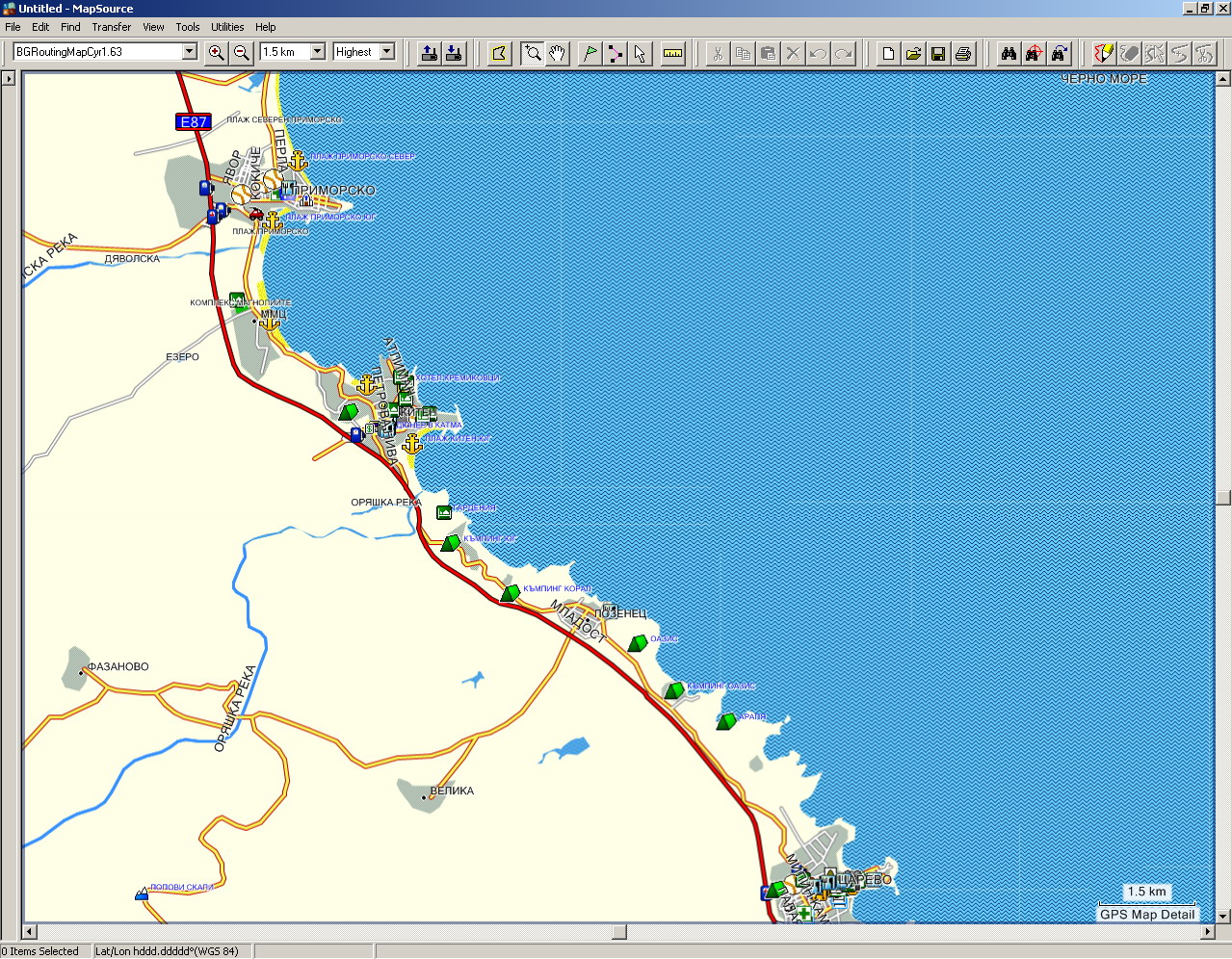Select the Hand pan tool
The width and height of the screenshot is (1232, 959).
click(x=558, y=53)
